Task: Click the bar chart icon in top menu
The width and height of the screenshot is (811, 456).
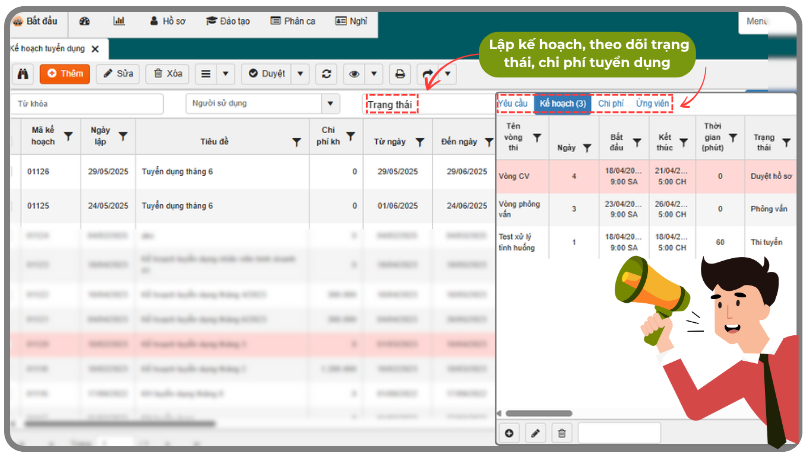Action: tap(119, 21)
